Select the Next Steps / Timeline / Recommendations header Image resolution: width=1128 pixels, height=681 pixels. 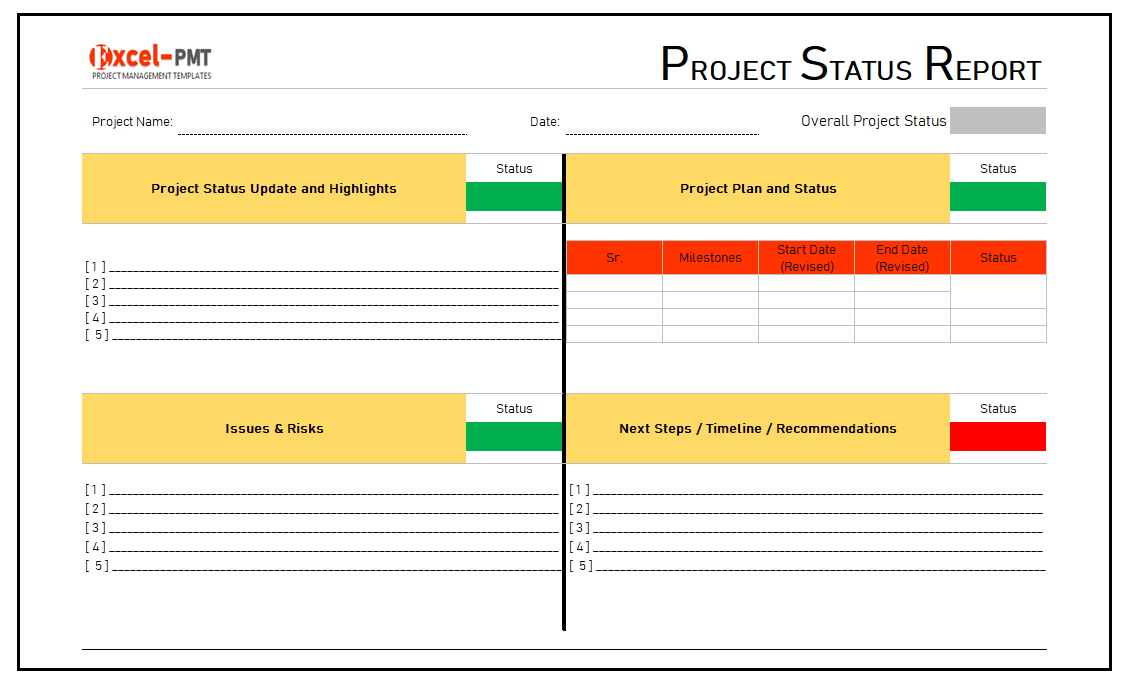tap(757, 429)
